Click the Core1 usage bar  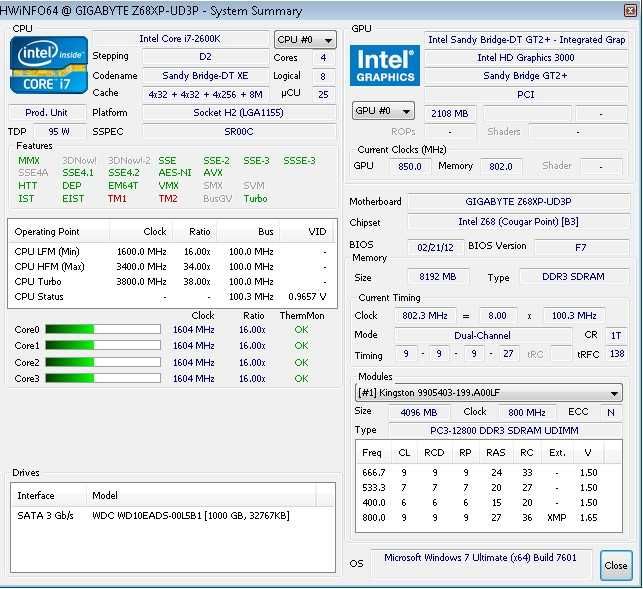pos(103,345)
